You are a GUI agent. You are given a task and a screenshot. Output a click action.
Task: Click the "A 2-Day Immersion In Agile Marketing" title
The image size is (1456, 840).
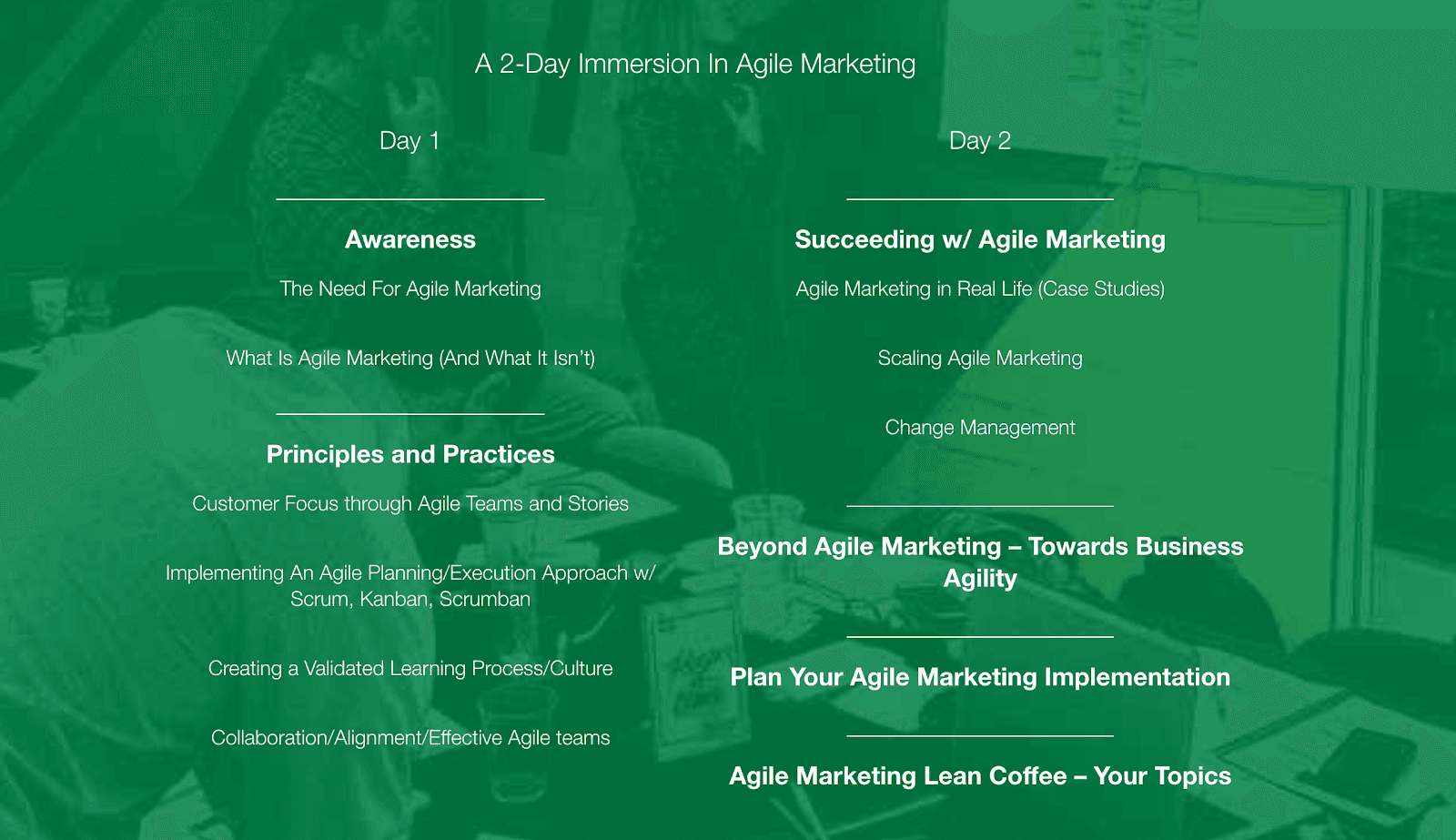(x=694, y=64)
